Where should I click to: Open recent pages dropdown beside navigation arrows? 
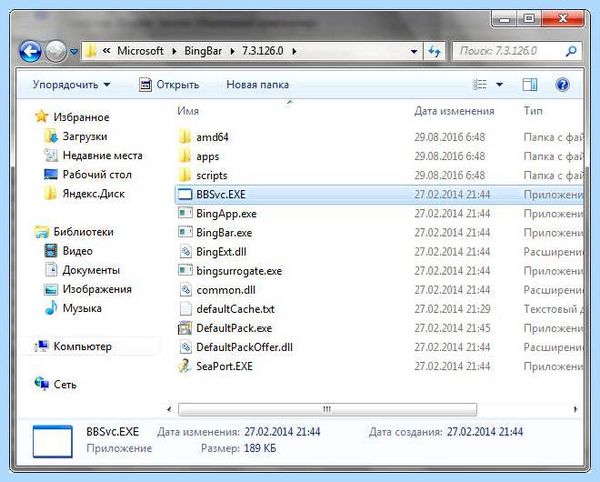coord(74,51)
